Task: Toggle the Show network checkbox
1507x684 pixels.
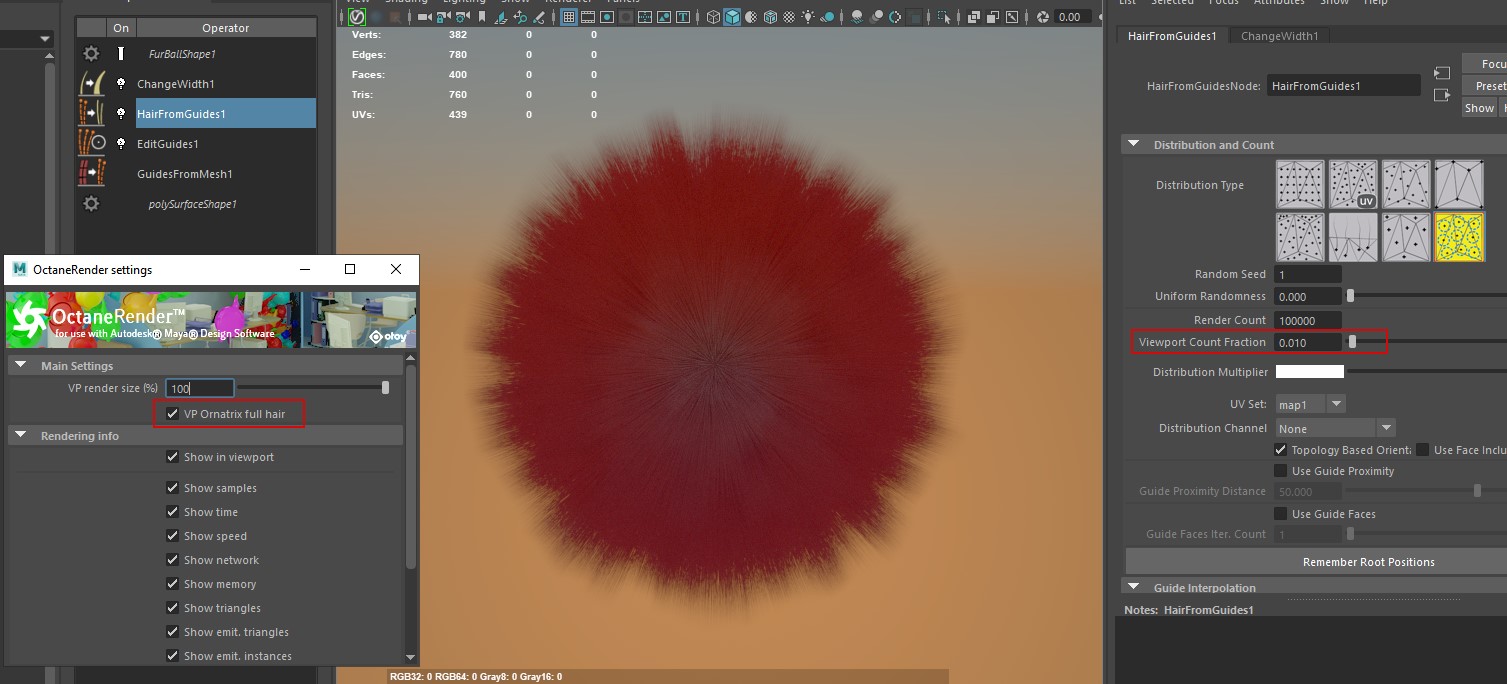Action: tap(173, 560)
